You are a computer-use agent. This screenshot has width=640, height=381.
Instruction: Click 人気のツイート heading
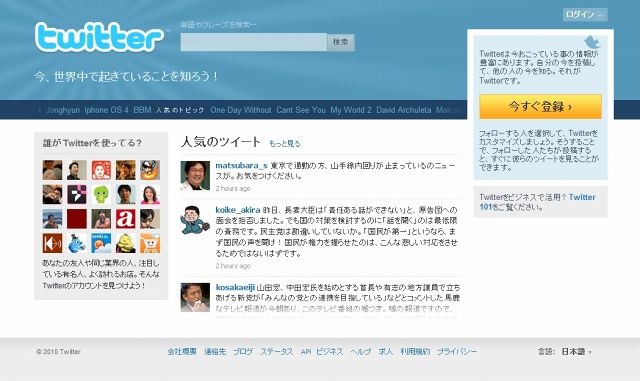[220, 142]
